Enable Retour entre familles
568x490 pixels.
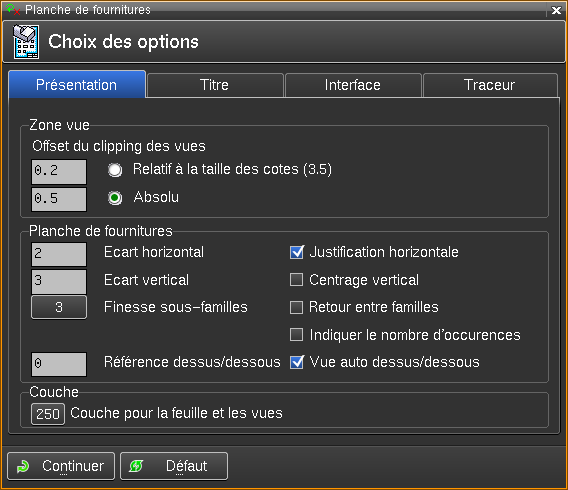pos(296,307)
